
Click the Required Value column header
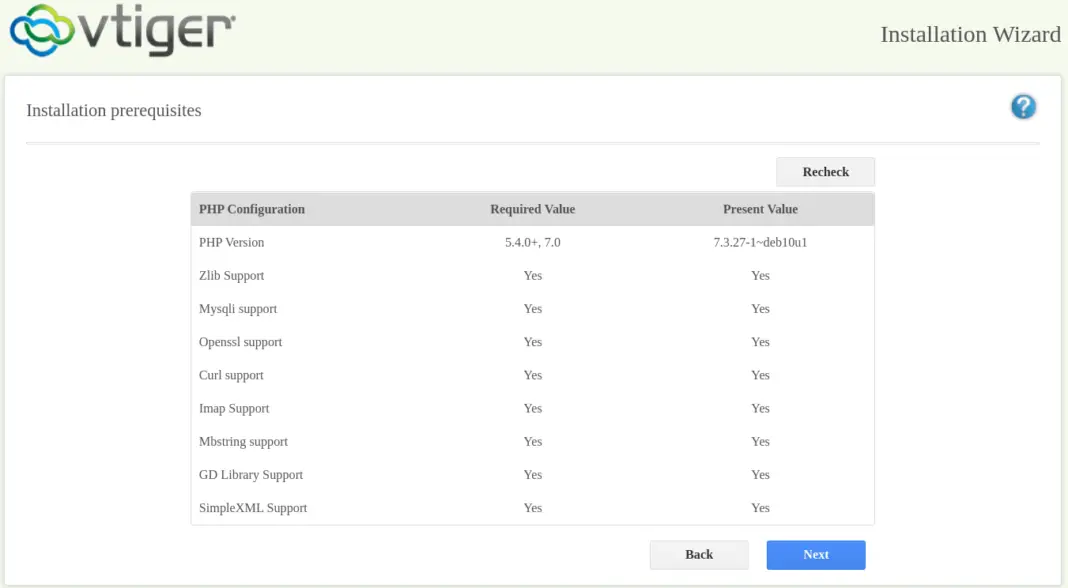coord(532,209)
